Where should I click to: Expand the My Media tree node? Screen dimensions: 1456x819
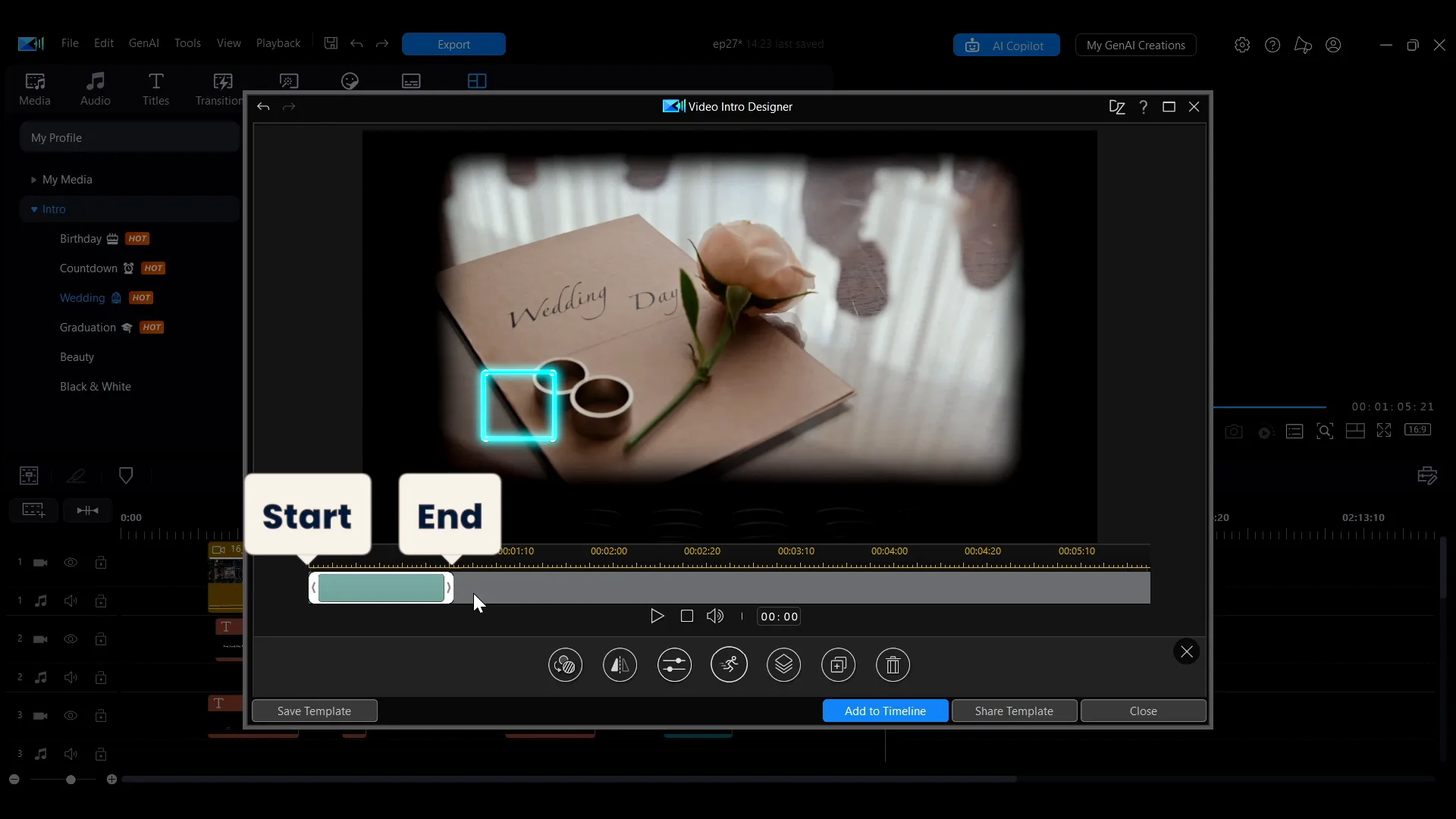(33, 180)
